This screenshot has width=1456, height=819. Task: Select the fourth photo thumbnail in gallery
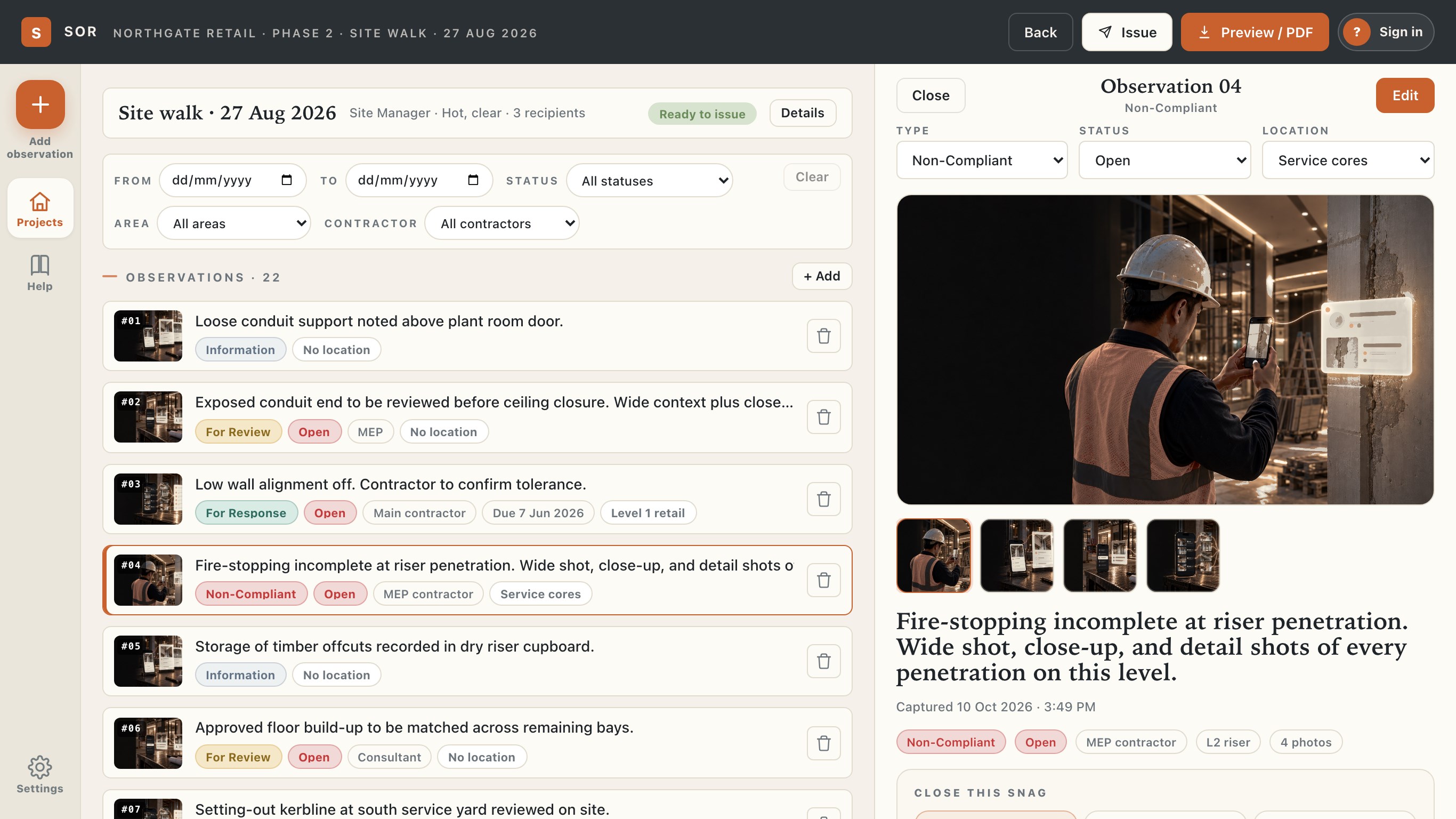coord(1183,556)
